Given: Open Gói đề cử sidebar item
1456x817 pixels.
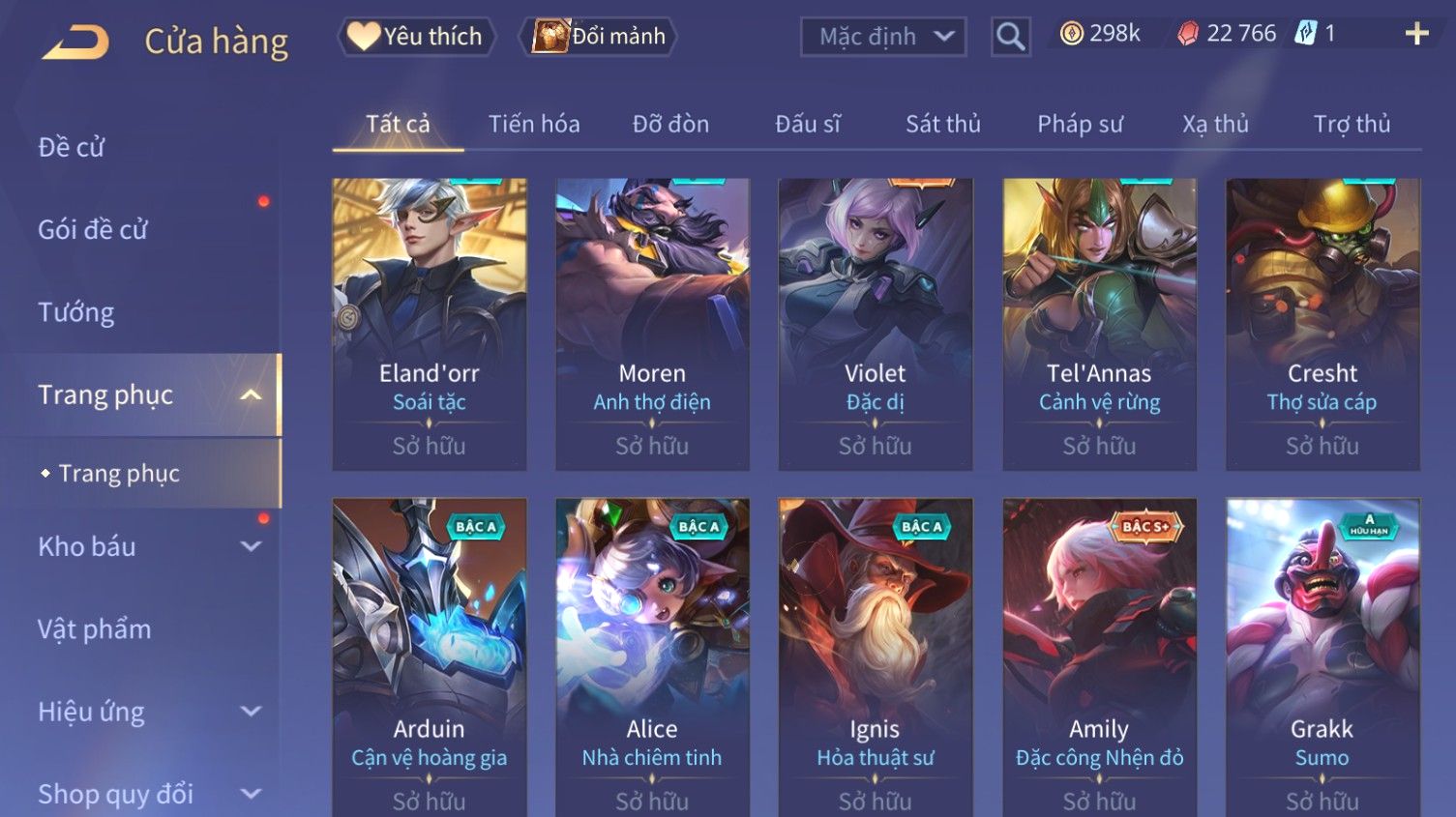Looking at the screenshot, I should click(x=93, y=230).
